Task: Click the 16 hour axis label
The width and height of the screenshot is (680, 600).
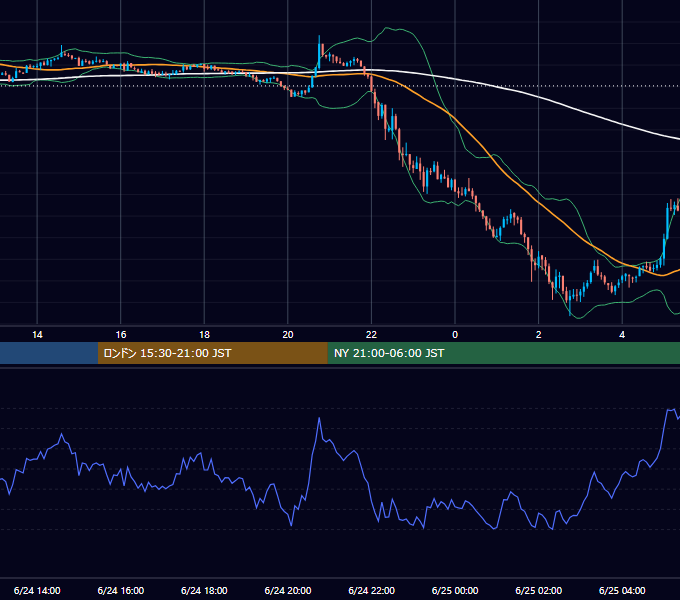Action: [x=121, y=335]
